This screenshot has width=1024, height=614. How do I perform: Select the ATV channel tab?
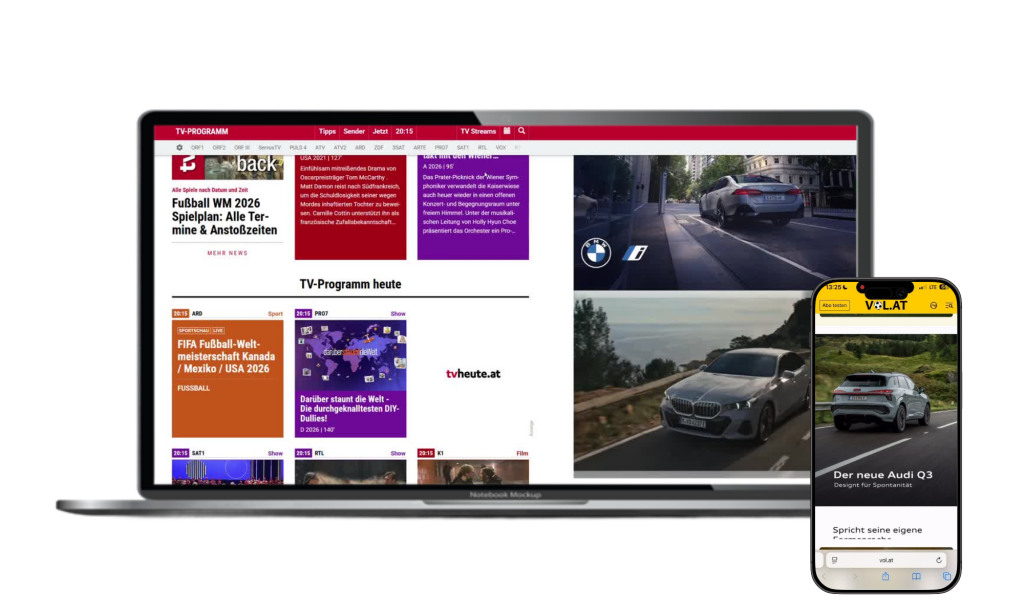pos(320,148)
